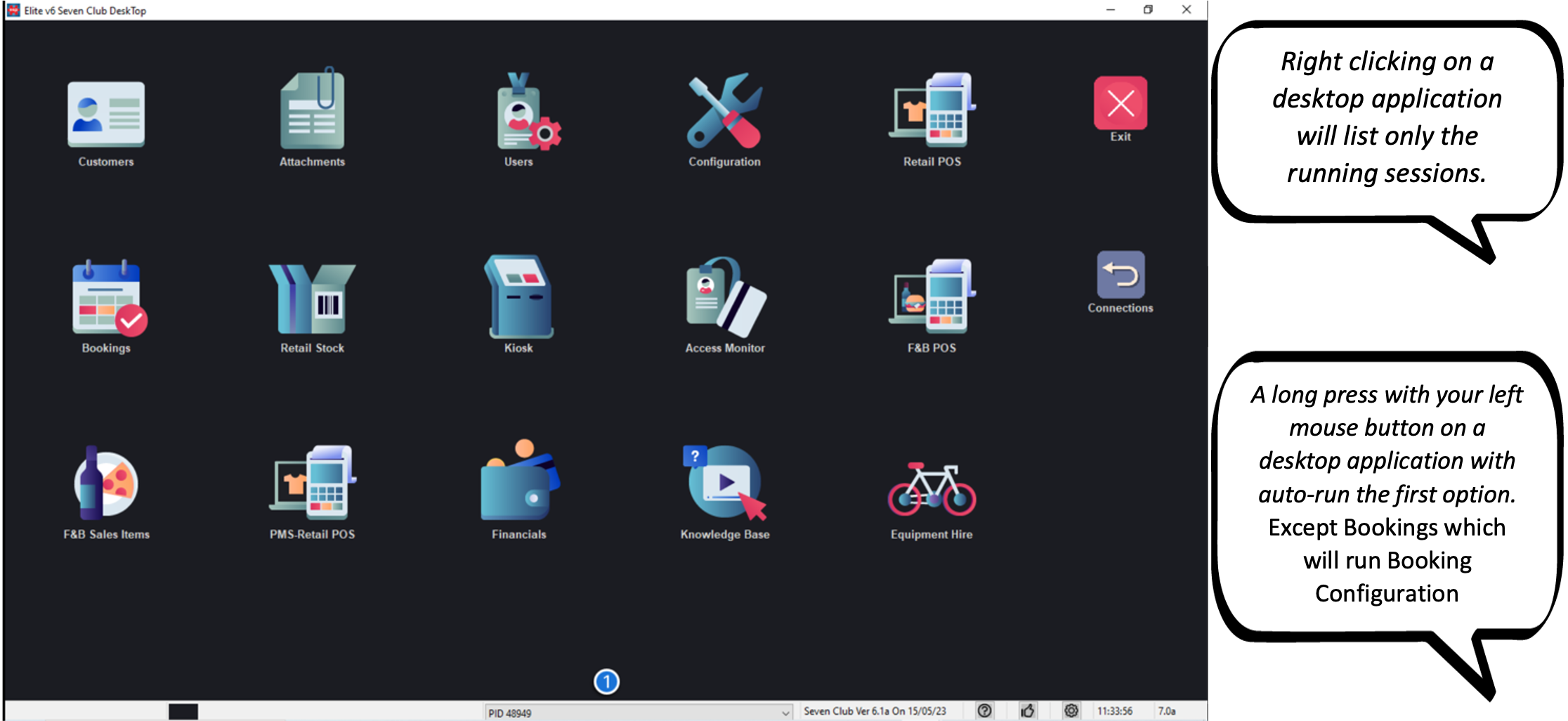Screen dimensions: 1568x721
Task: Expand the PID 48949 dropdown
Action: pos(785,713)
